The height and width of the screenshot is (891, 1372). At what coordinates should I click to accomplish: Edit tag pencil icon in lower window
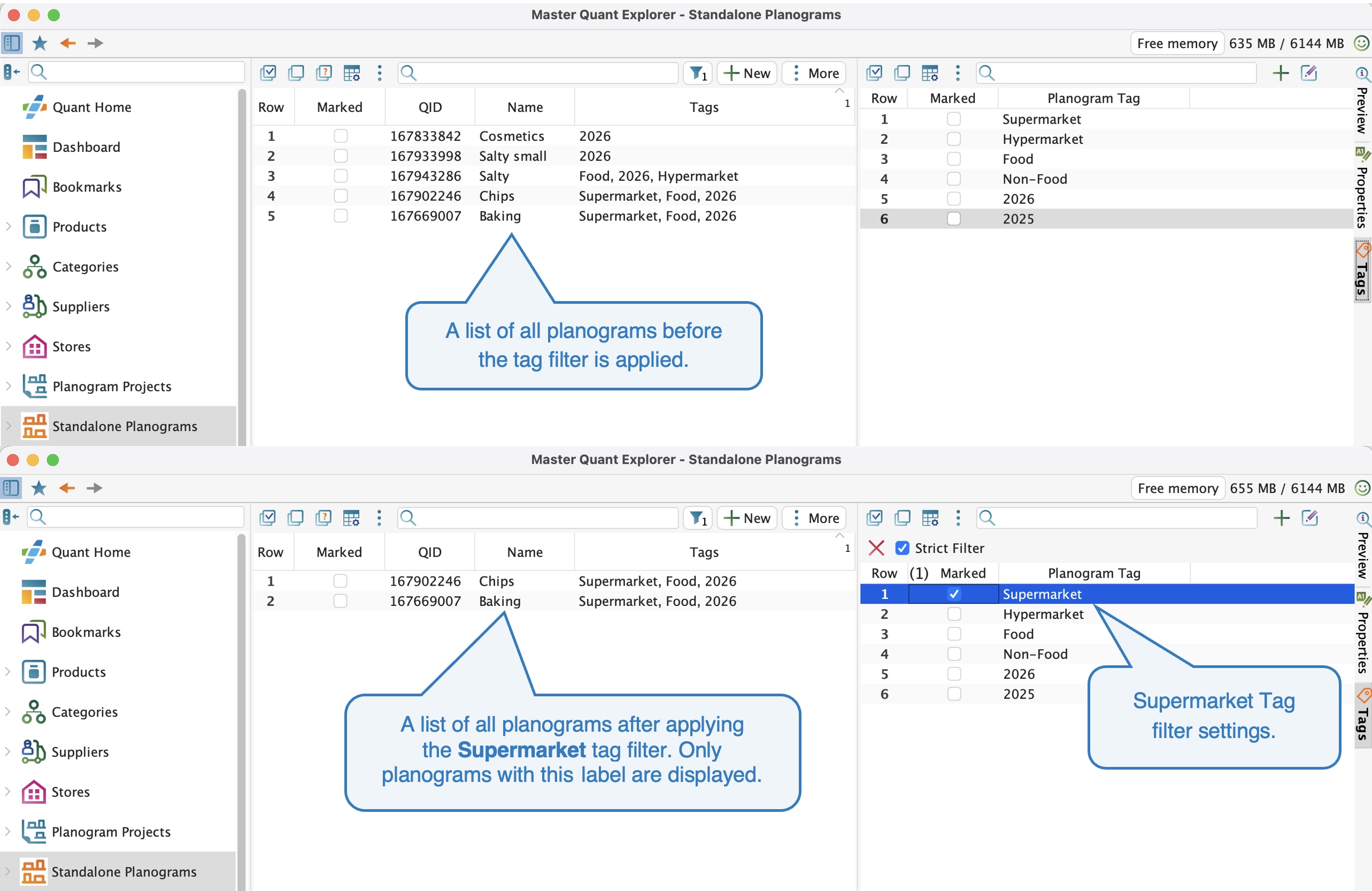click(1310, 517)
